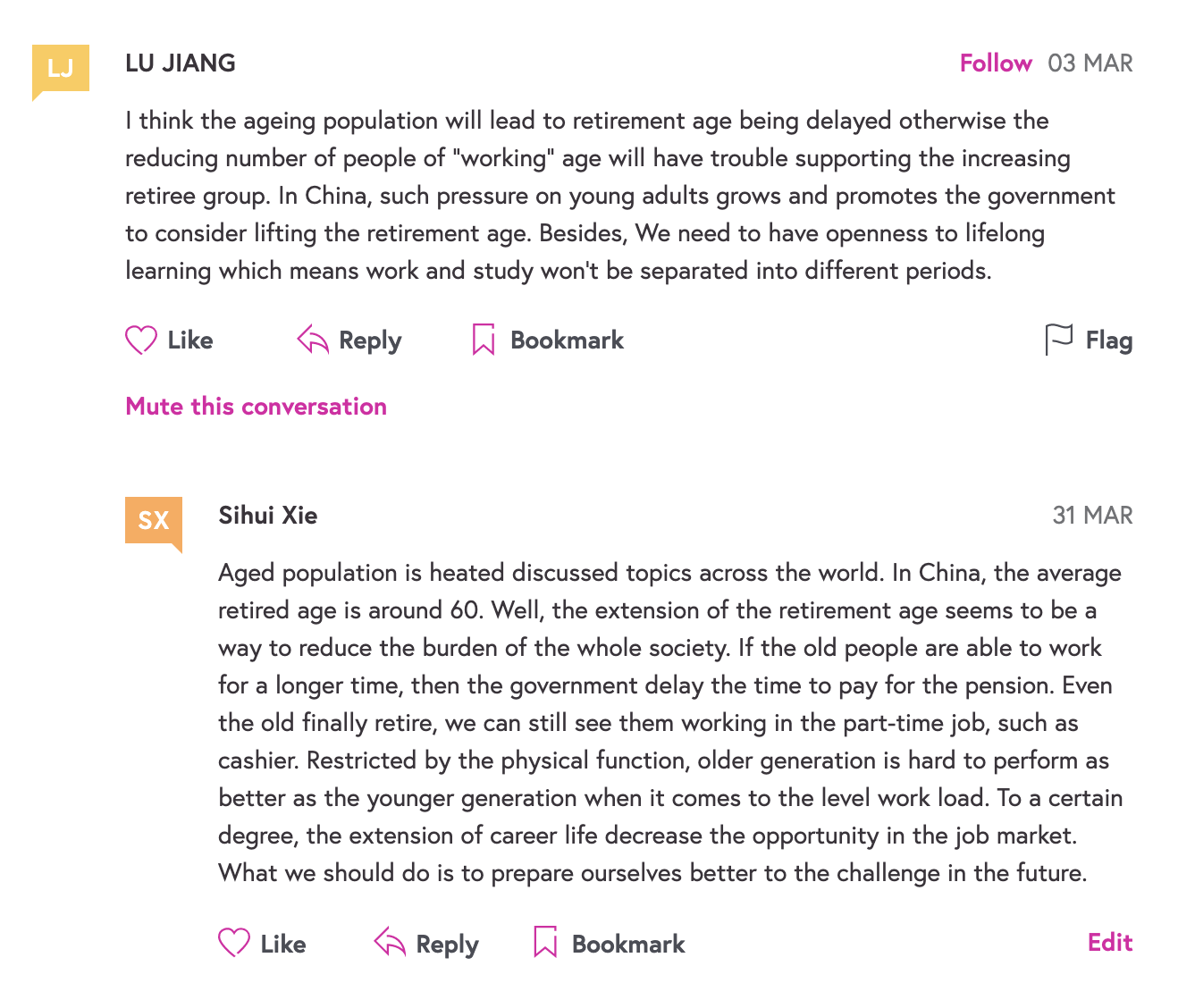Mute this conversation
1178x1008 pixels.
[256, 407]
